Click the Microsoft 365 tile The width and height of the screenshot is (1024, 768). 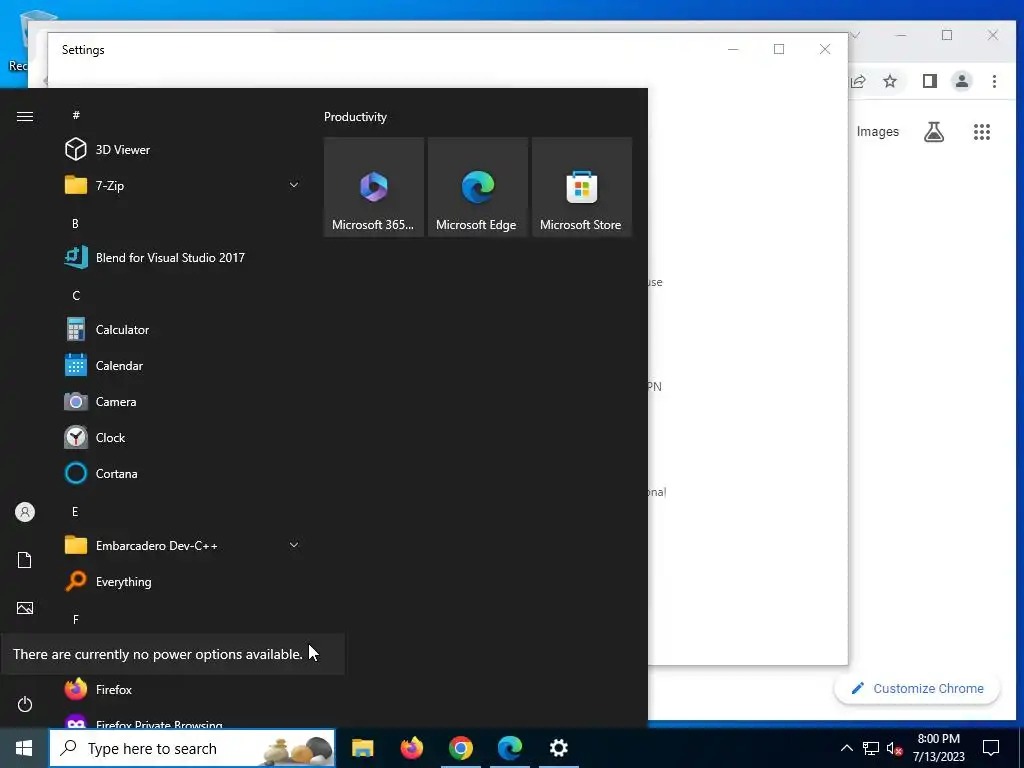click(374, 187)
